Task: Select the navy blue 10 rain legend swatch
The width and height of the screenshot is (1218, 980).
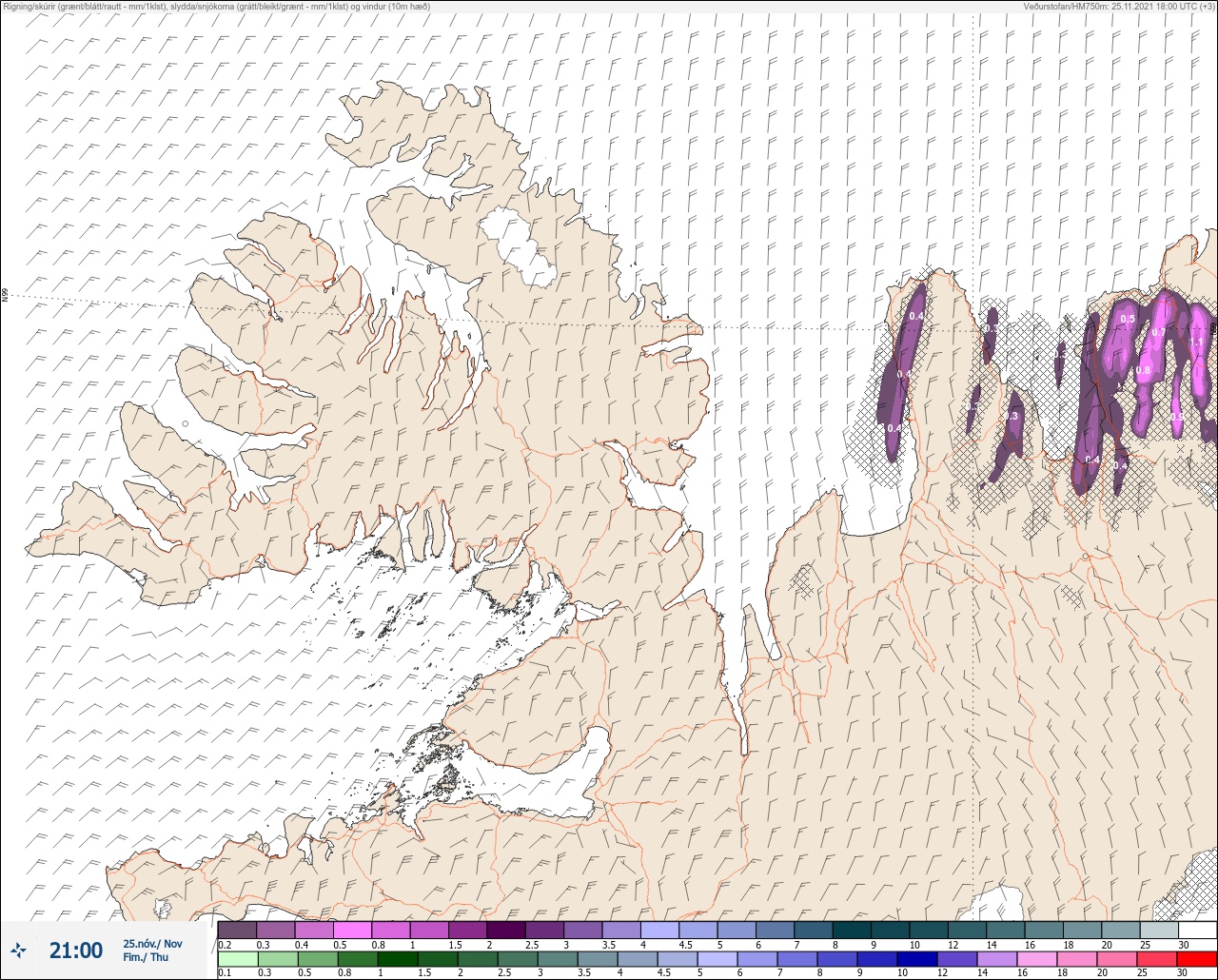Action: point(916,959)
